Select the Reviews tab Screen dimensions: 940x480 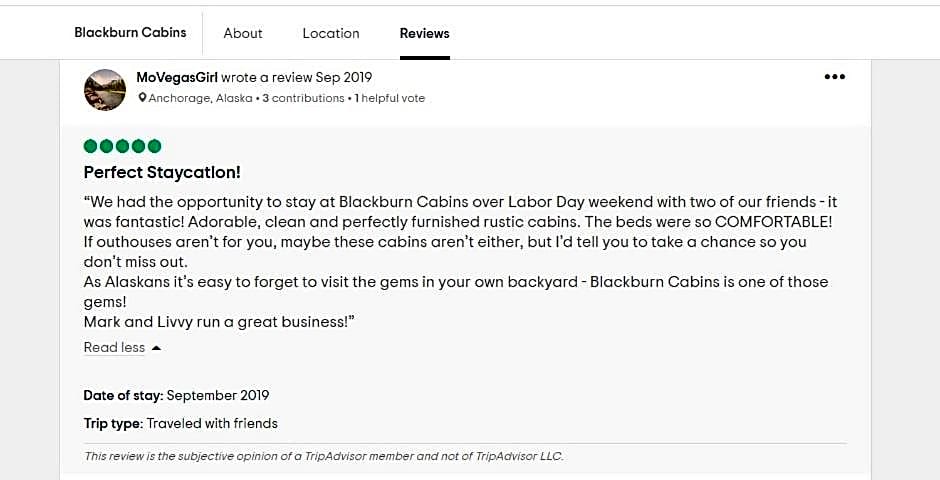point(425,33)
